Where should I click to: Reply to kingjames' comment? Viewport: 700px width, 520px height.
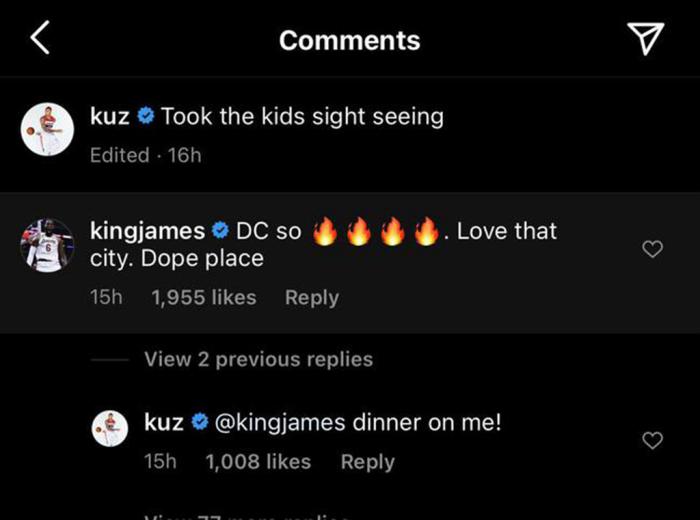(x=311, y=298)
